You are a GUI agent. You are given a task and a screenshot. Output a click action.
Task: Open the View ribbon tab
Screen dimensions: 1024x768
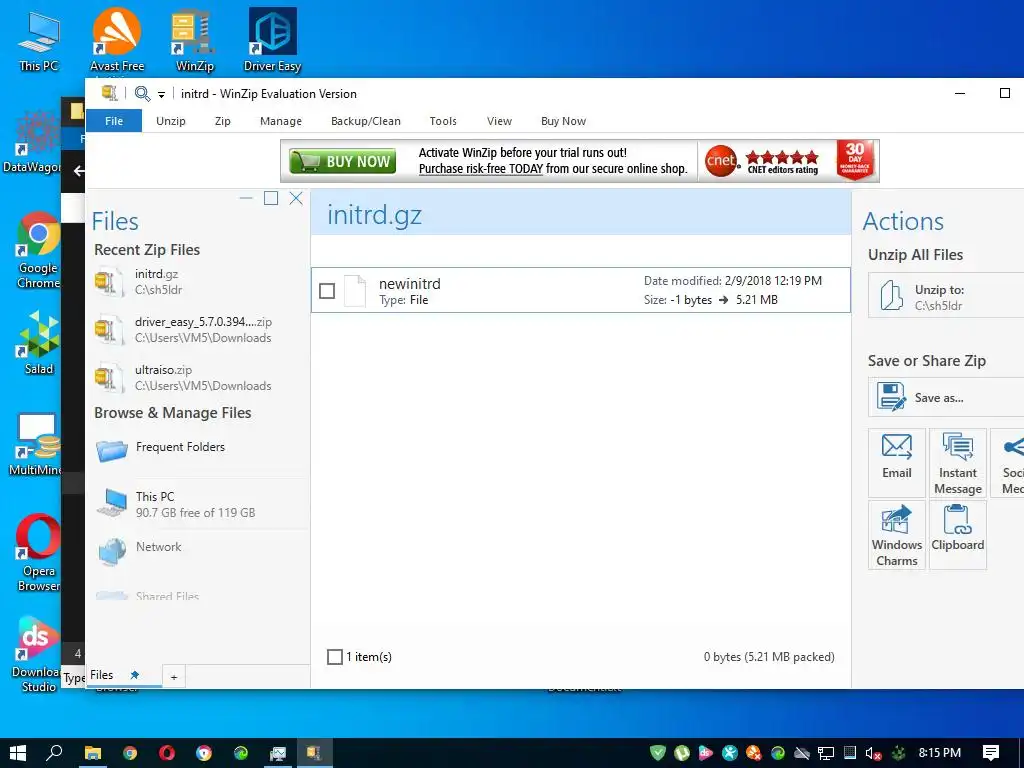pos(499,121)
